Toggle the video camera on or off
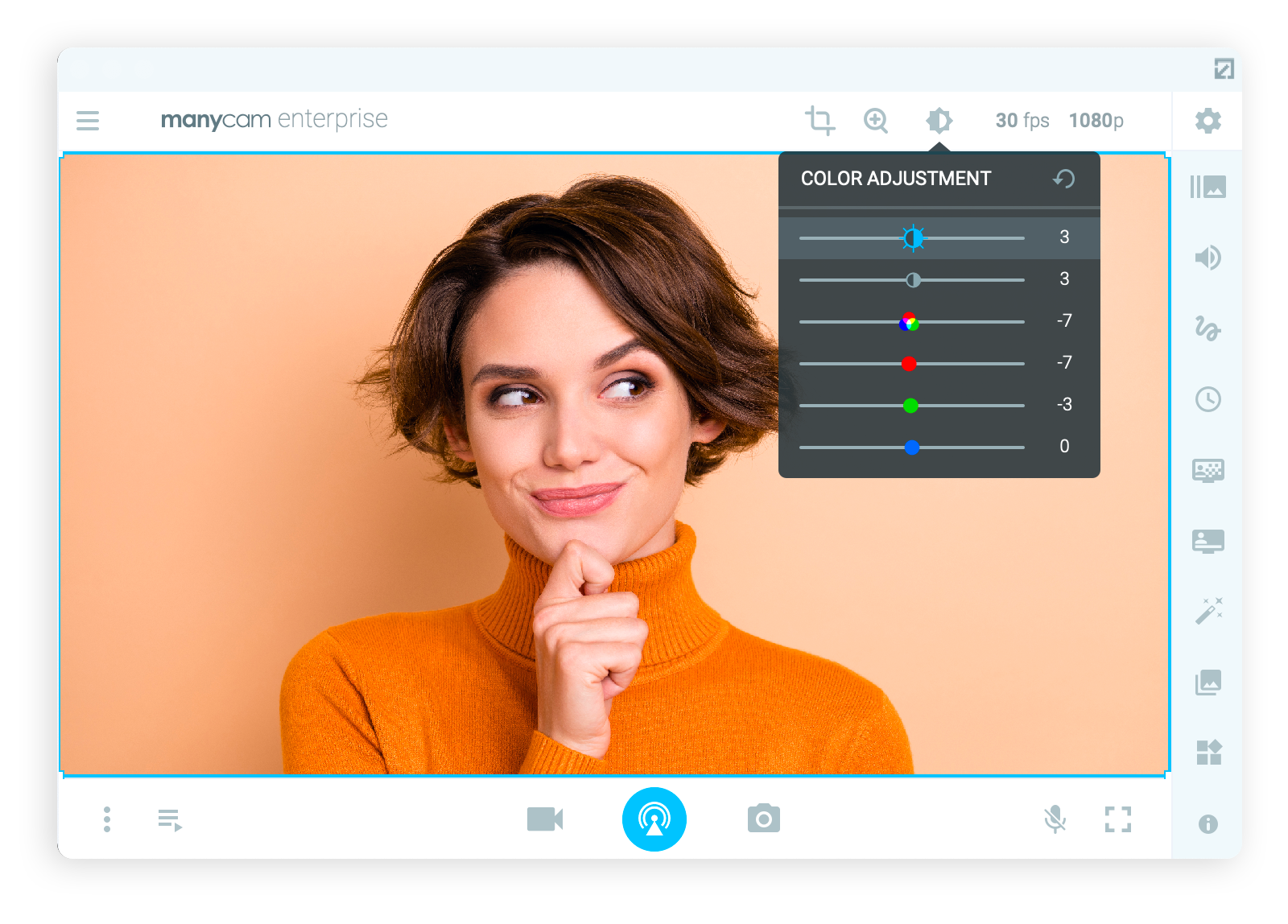The width and height of the screenshot is (1288, 924). click(x=545, y=819)
